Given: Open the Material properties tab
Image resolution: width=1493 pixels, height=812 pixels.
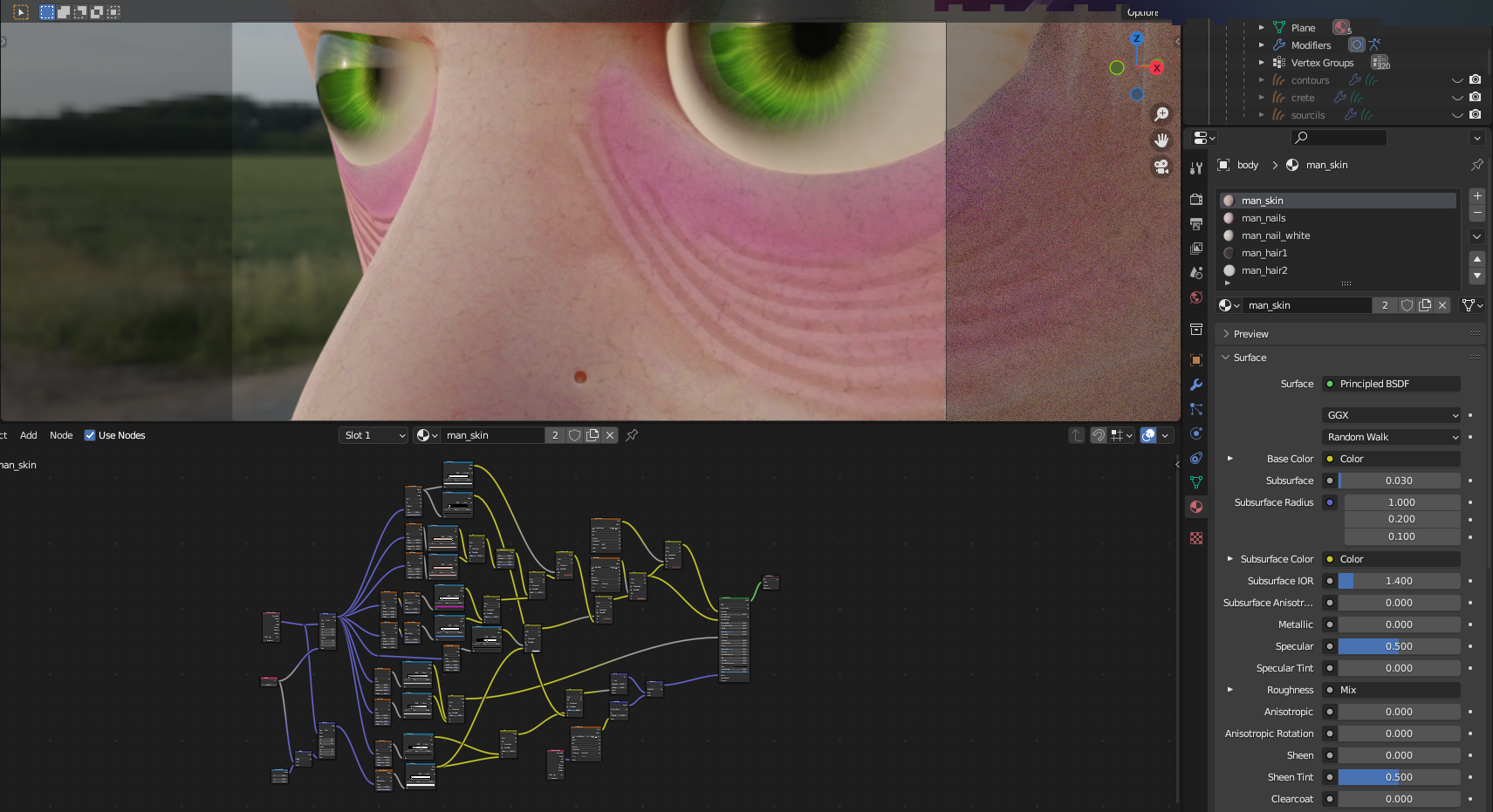Looking at the screenshot, I should (1196, 507).
